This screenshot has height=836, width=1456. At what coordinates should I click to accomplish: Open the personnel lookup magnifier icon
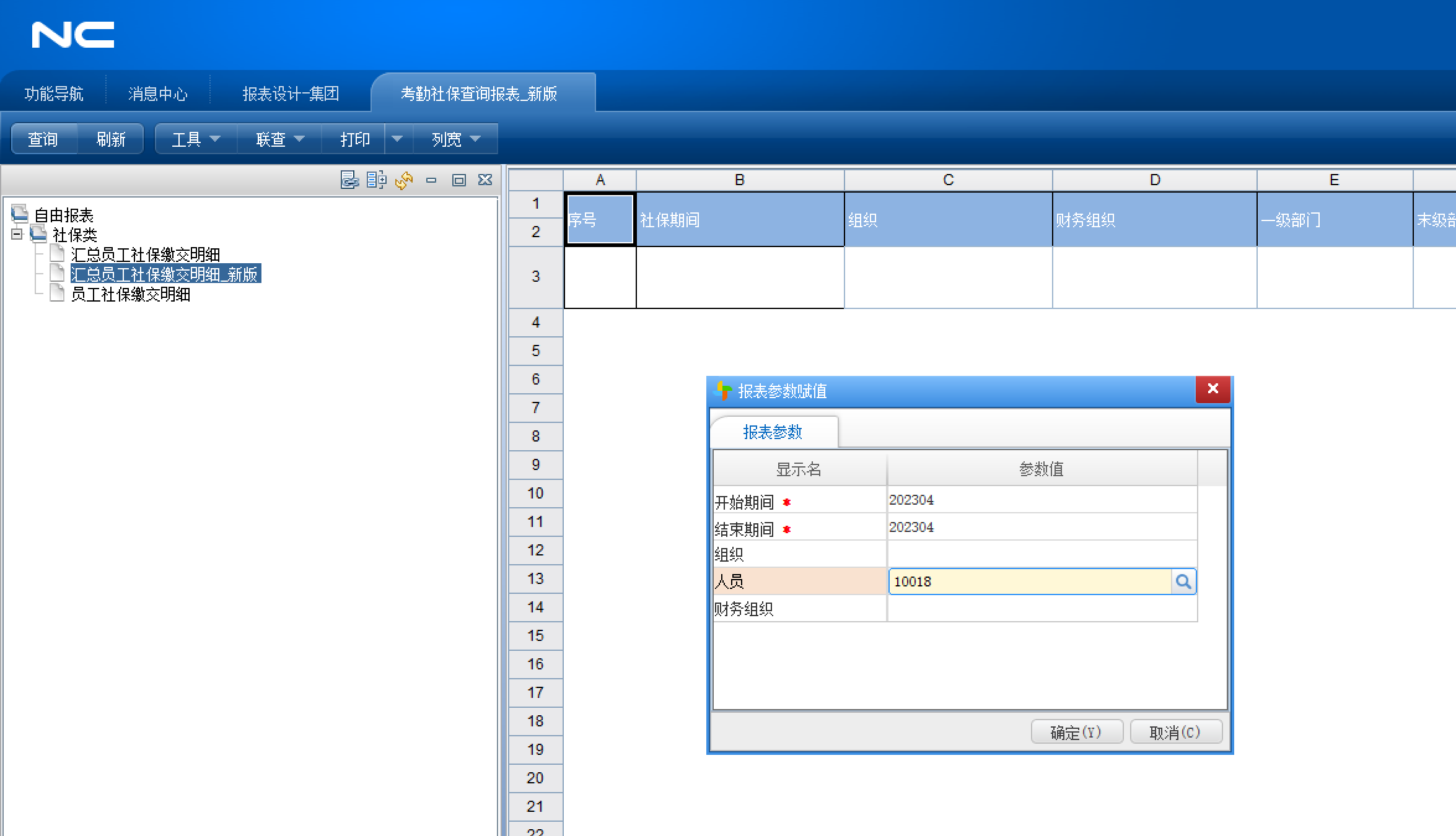pos(1183,581)
